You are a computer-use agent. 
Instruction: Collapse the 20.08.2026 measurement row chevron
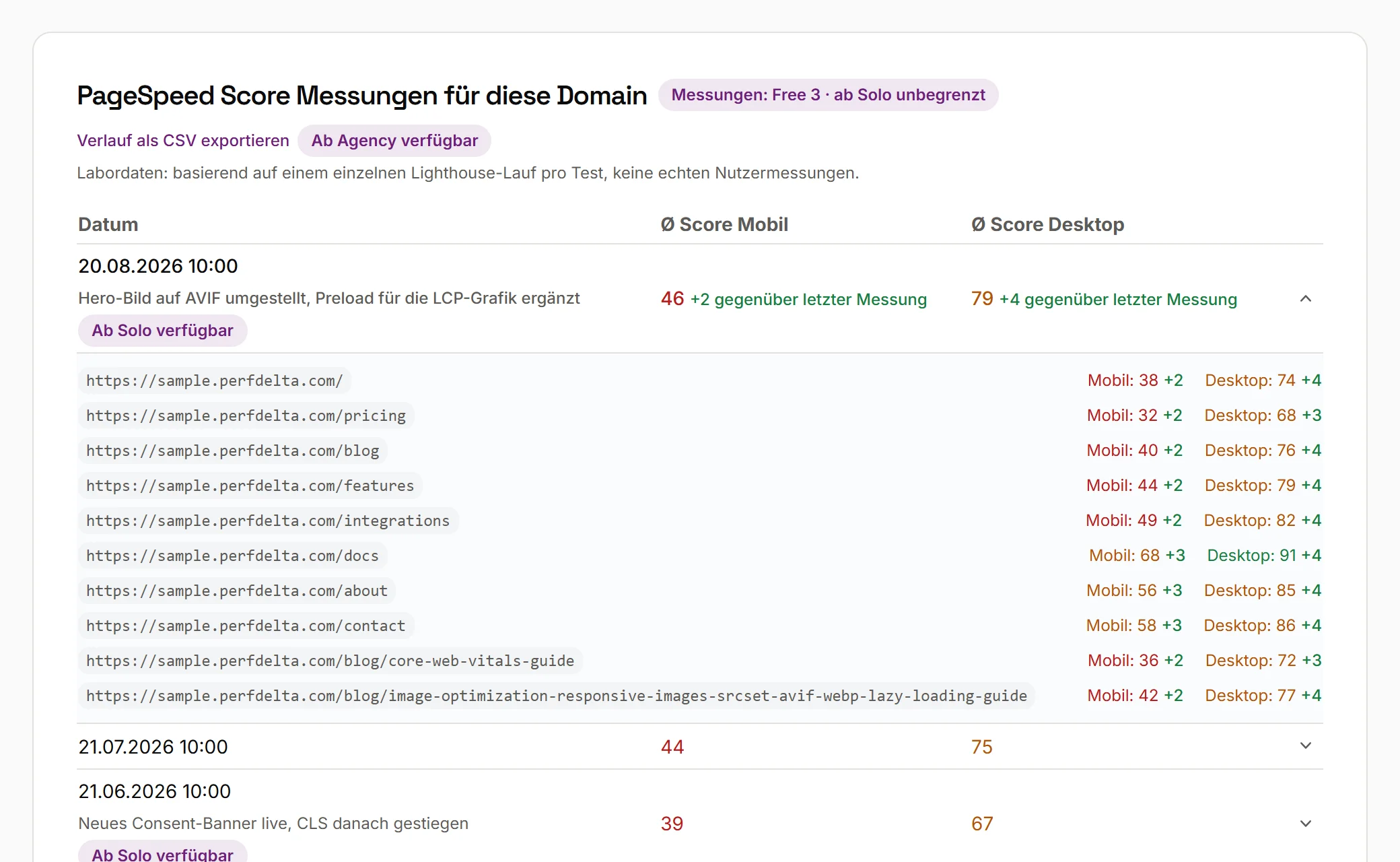1305,298
